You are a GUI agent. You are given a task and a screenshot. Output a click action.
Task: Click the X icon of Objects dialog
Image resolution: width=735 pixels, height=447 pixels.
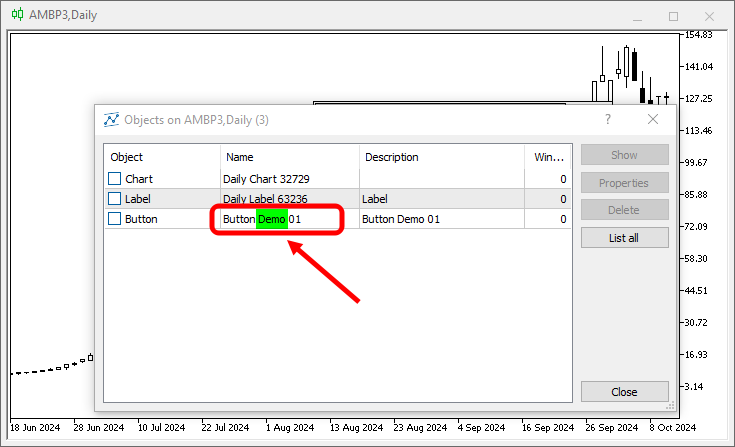(653, 119)
